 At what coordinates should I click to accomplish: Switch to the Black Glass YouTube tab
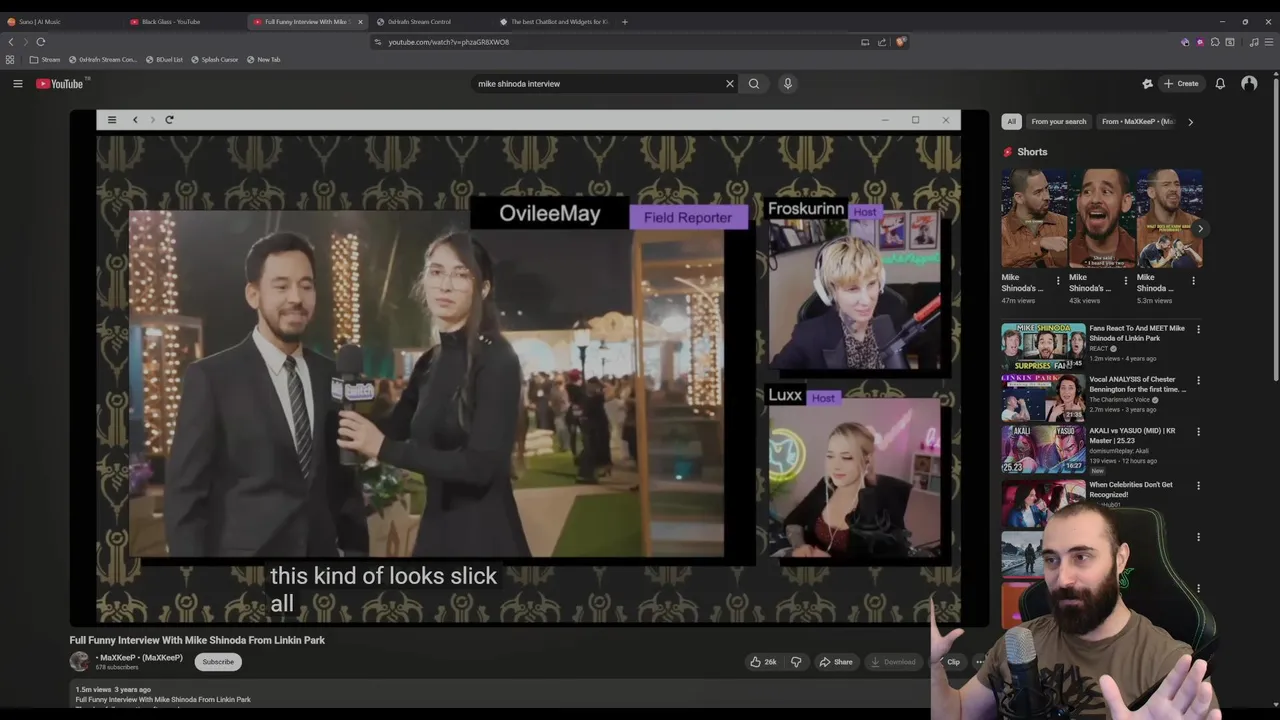click(185, 21)
